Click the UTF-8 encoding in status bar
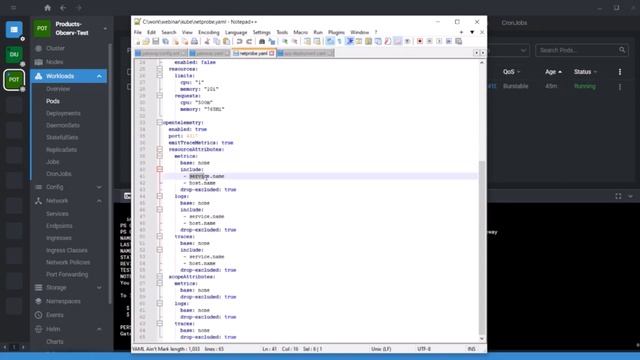Screen dimensions: 640x360 tap(423, 349)
